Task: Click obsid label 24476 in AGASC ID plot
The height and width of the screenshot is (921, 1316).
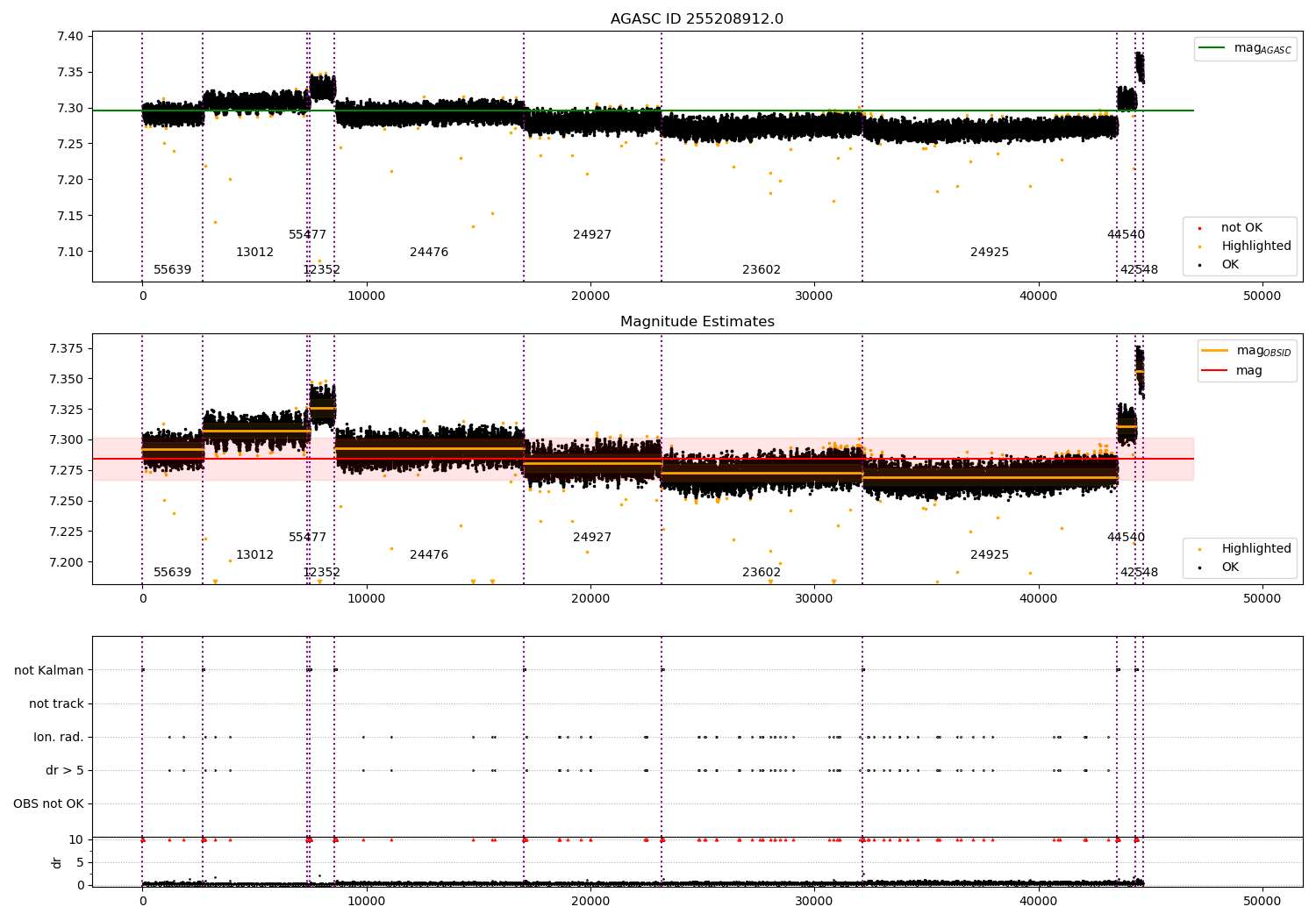Action: (x=429, y=253)
